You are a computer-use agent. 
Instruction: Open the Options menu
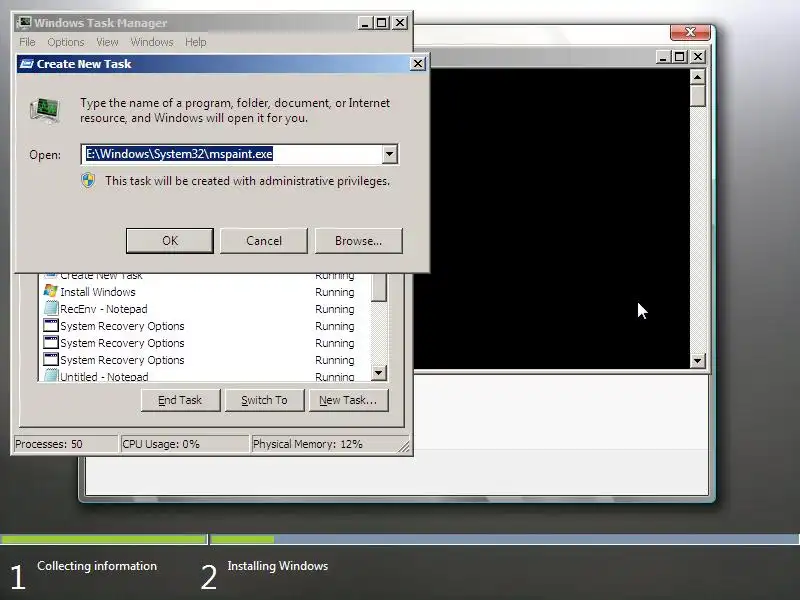(x=66, y=42)
